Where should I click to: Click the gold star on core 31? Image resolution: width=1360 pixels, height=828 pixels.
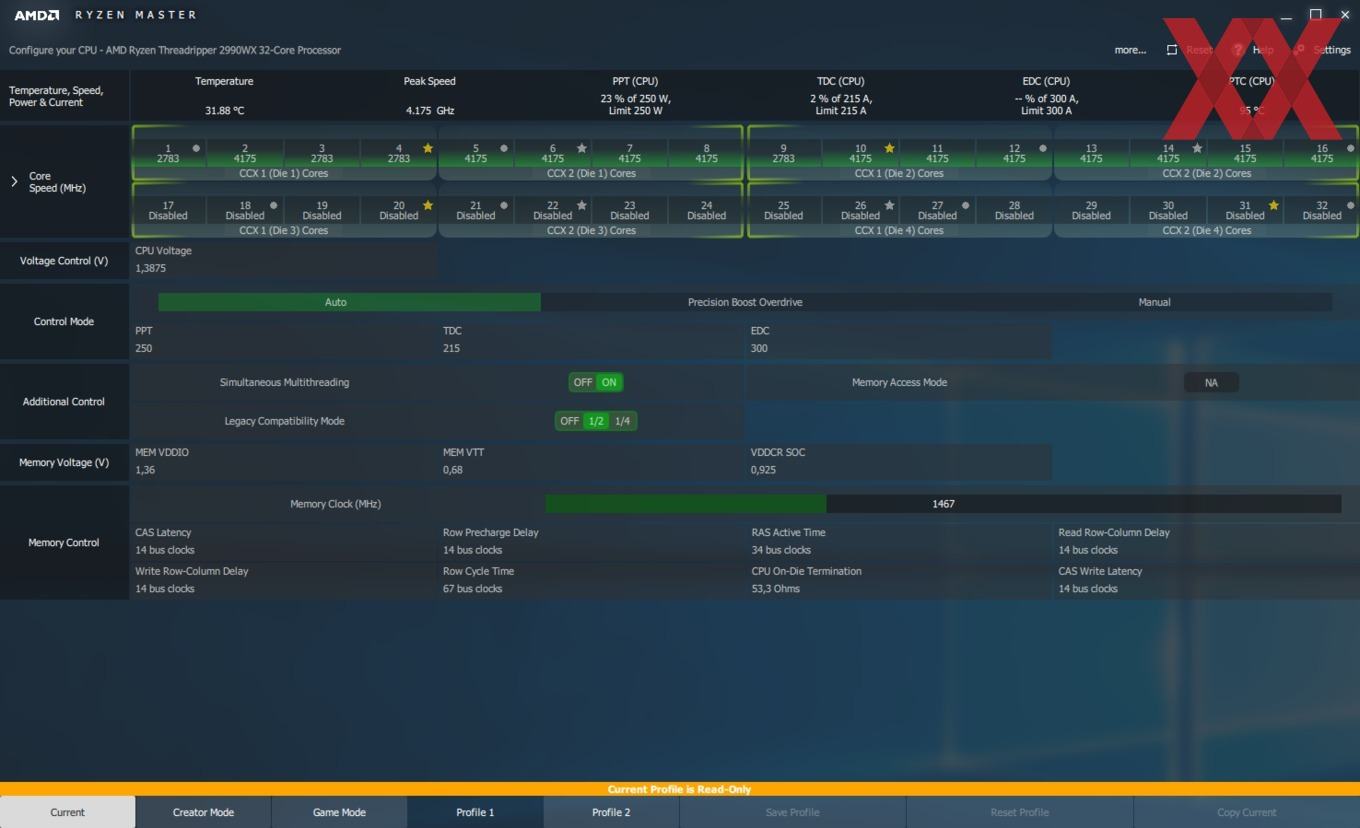1273,205
